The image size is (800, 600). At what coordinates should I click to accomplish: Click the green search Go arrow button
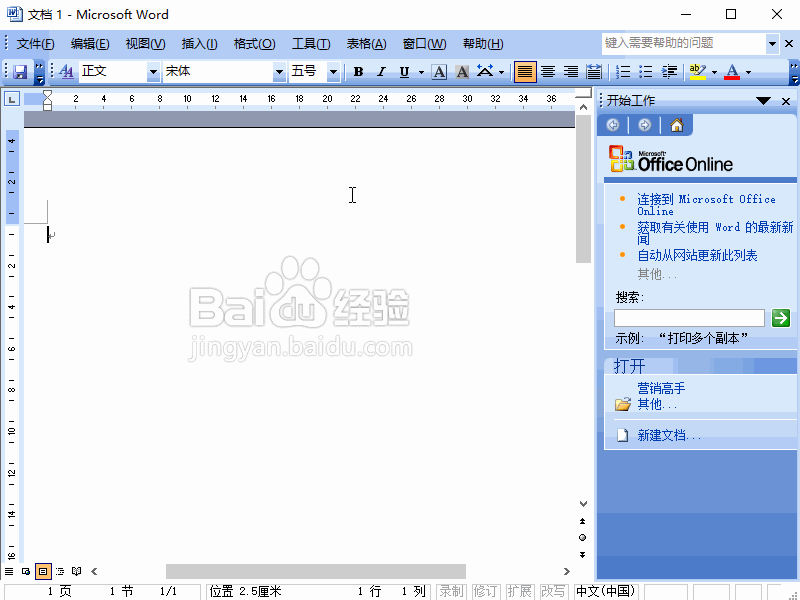[x=781, y=318]
